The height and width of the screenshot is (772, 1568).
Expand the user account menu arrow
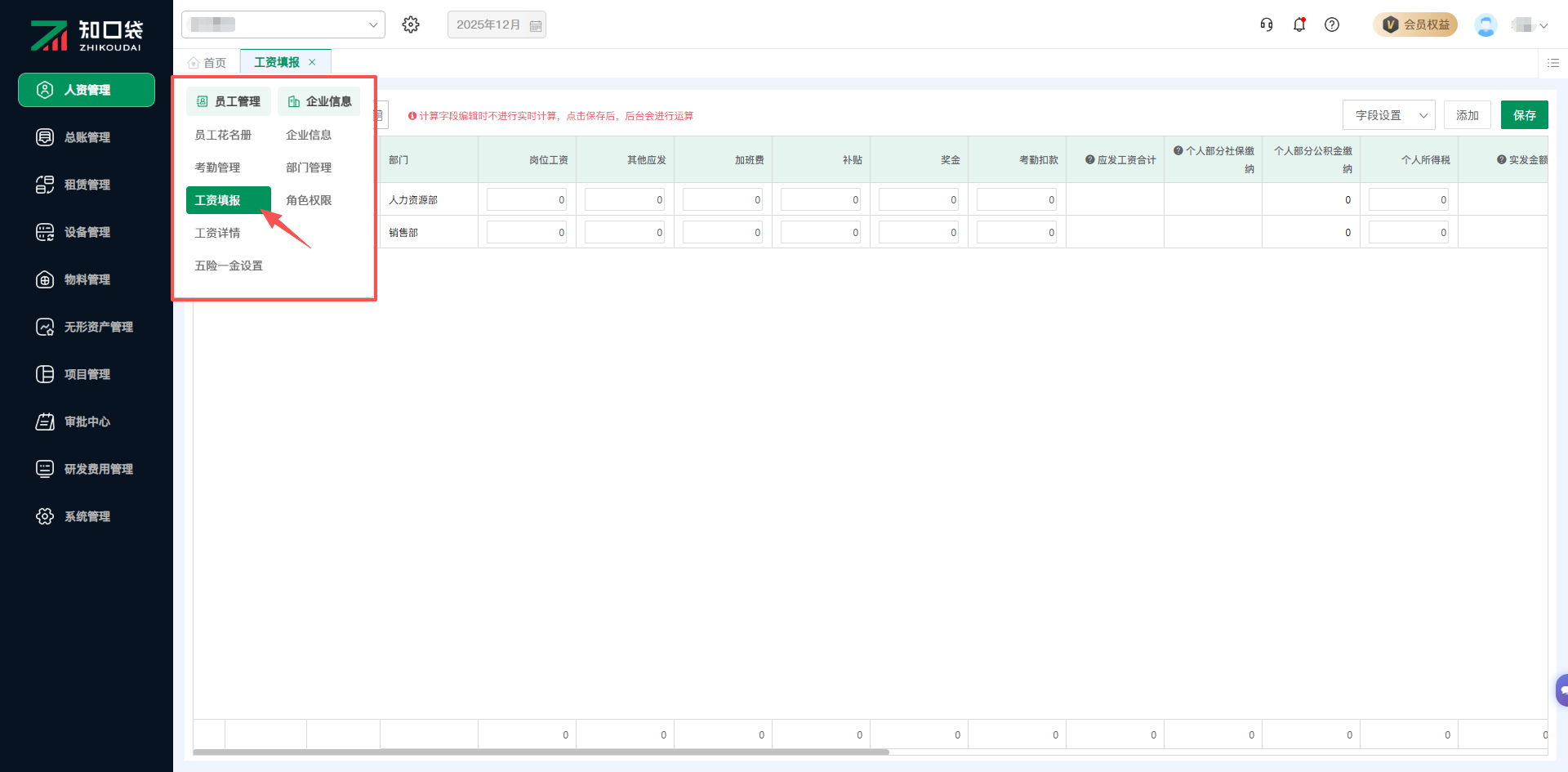(1543, 25)
